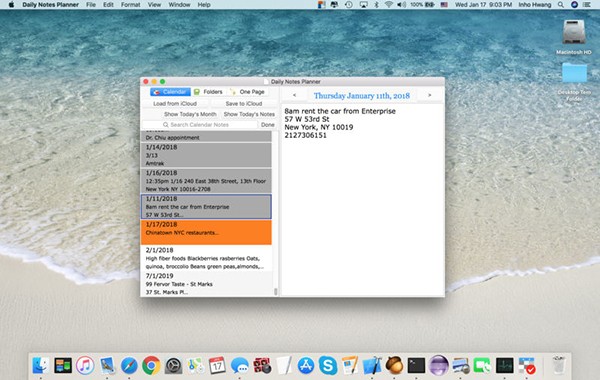Open Pages from the Dock
The width and height of the screenshot is (600, 380).
350,365
